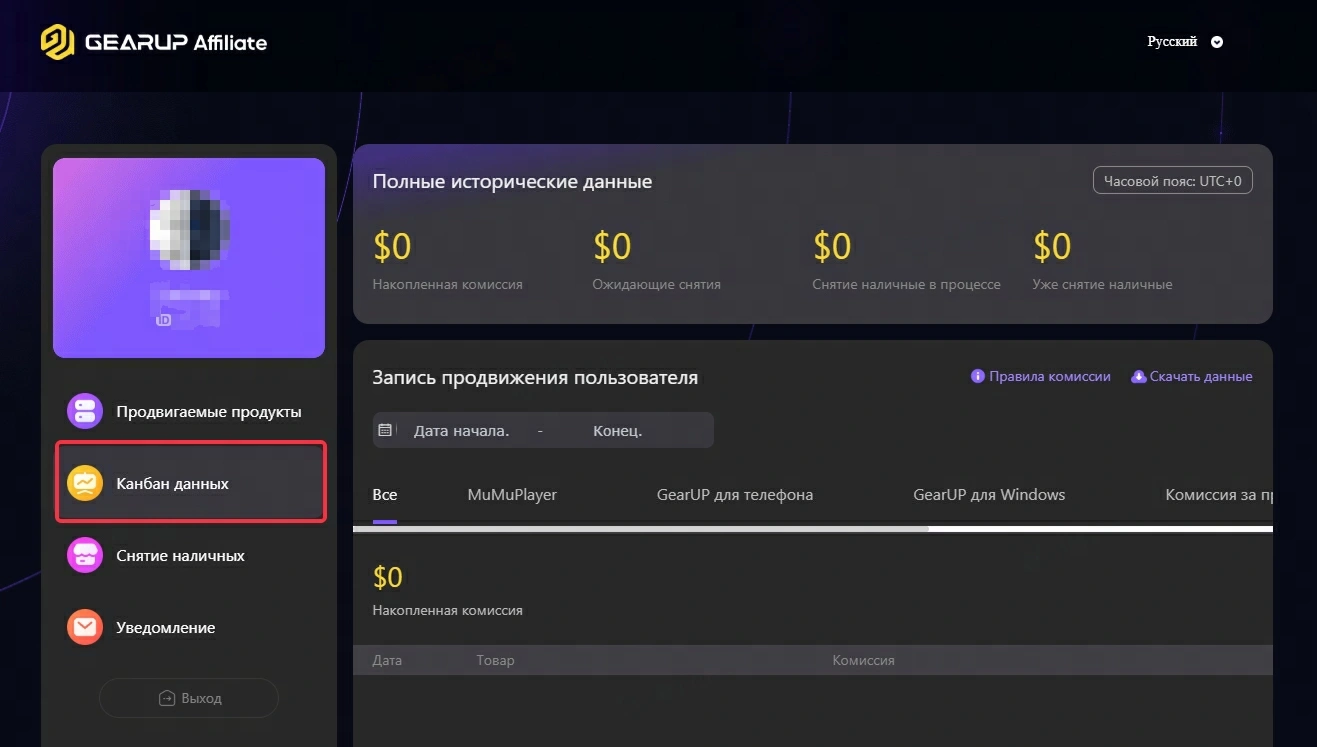Click the Выход logout button
The image size is (1317, 747).
coord(188,697)
